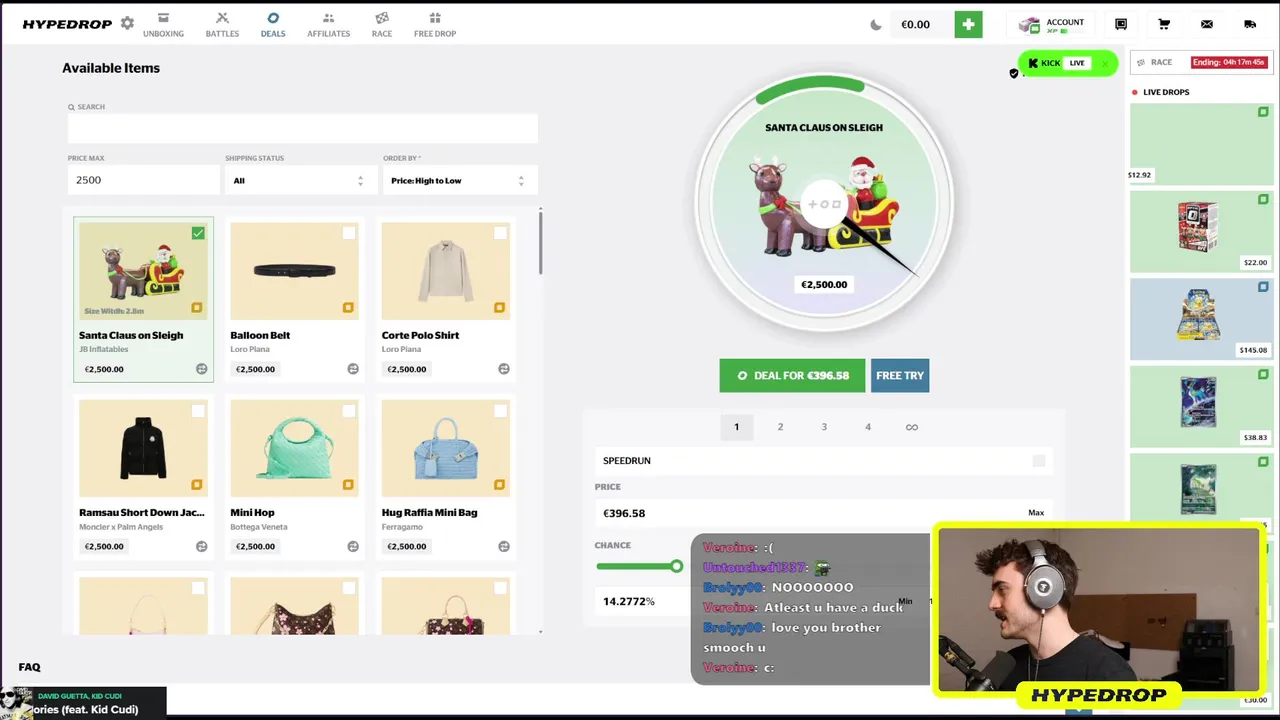Click Deal for €396.58 button
Screen dimensions: 1280x720
point(792,375)
